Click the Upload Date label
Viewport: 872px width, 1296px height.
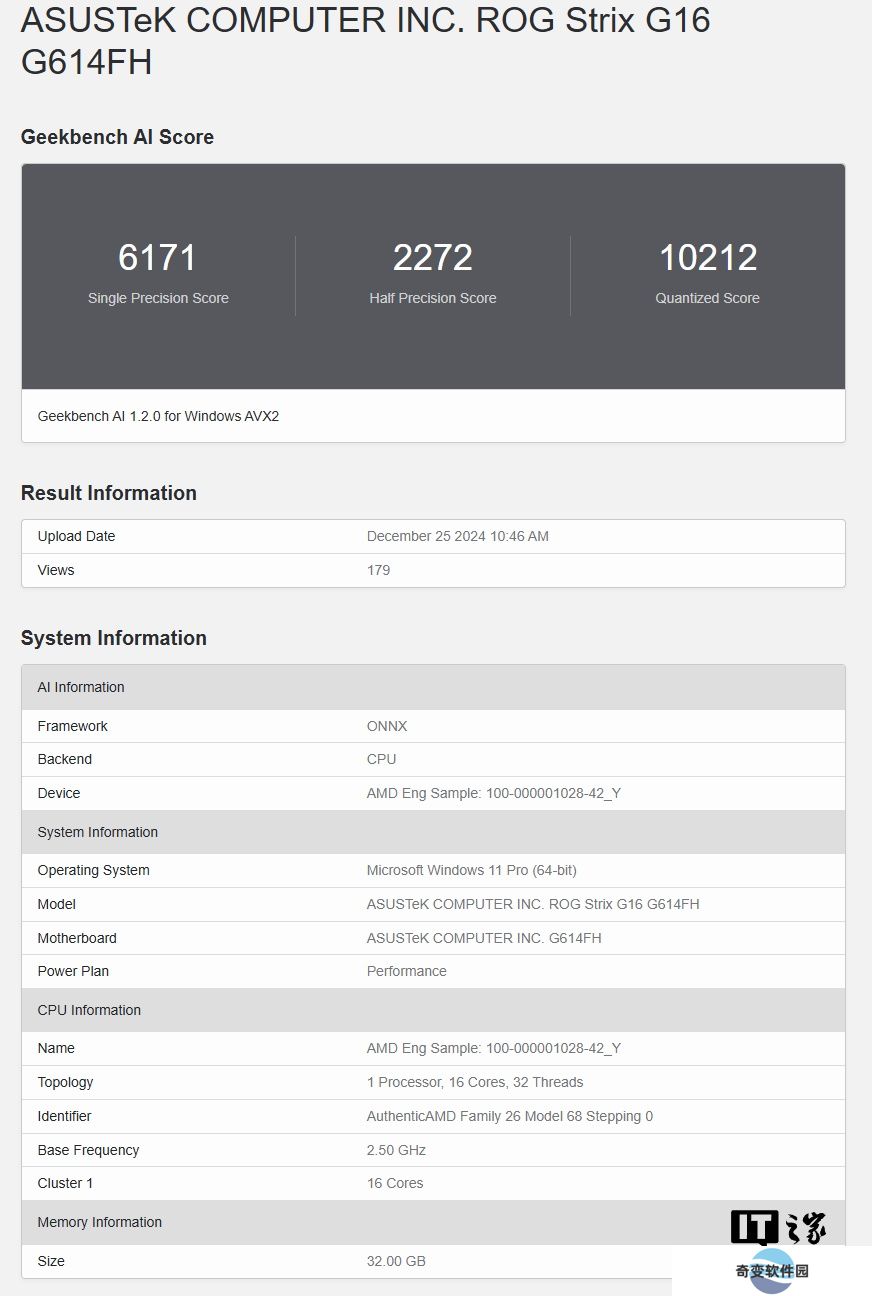click(76, 536)
